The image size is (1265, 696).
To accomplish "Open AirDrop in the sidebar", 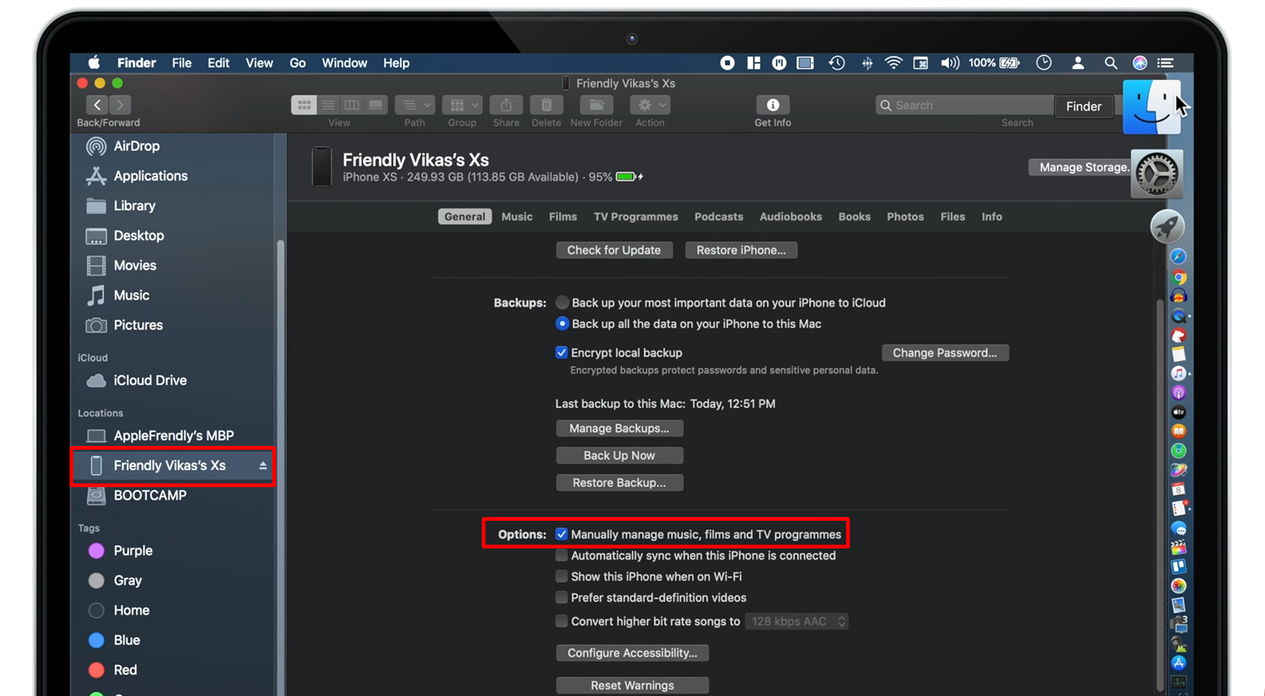I will tap(123, 146).
